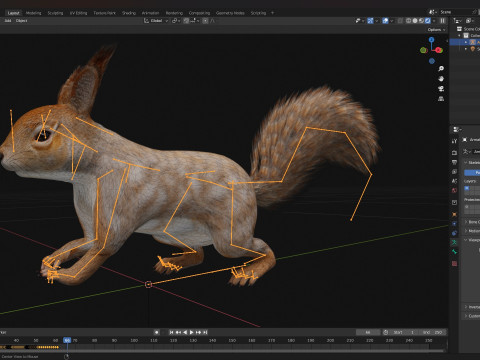Collapse the Collection tree row

point(459,36)
